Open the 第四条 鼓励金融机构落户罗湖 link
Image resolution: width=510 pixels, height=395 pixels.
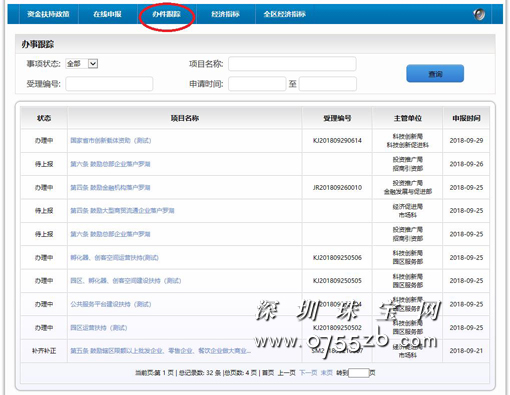110,188
